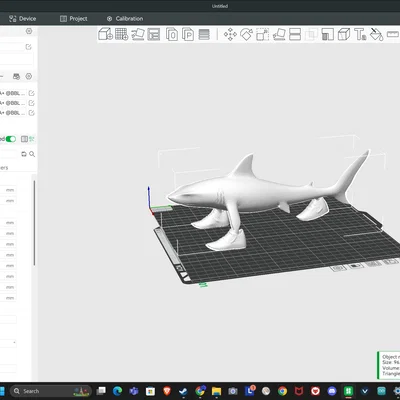Open the Cut tool

tap(295, 34)
